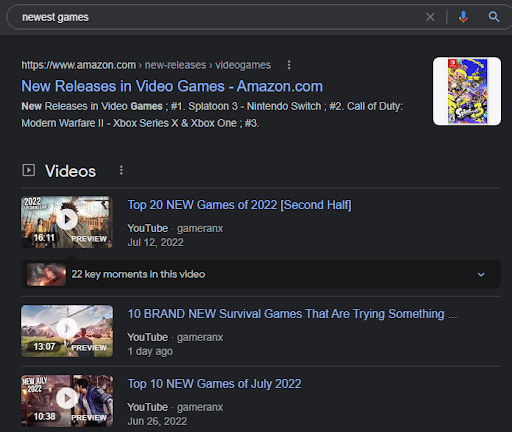Open the three-dot menu beside the Amazon URL

coord(289,65)
